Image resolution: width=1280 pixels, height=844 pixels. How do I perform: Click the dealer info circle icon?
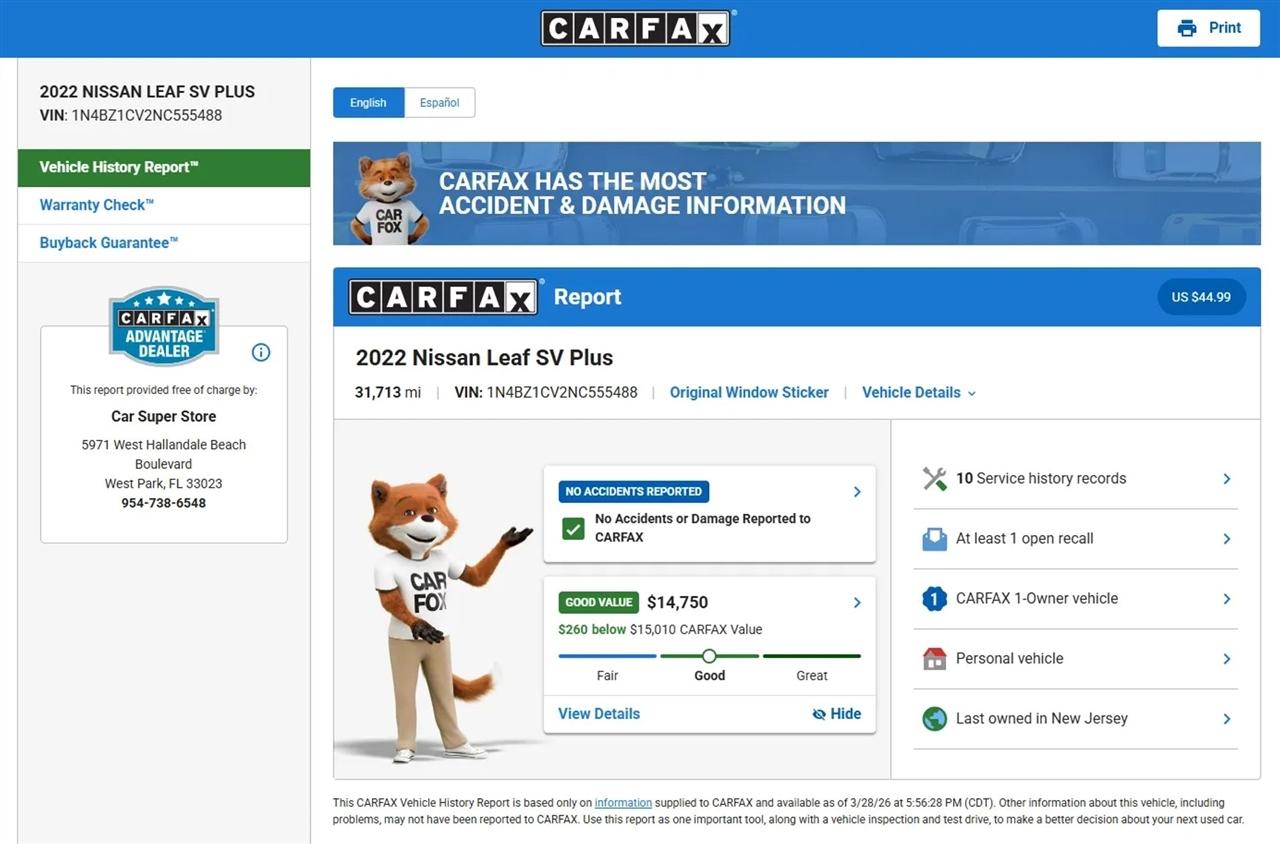[x=261, y=352]
